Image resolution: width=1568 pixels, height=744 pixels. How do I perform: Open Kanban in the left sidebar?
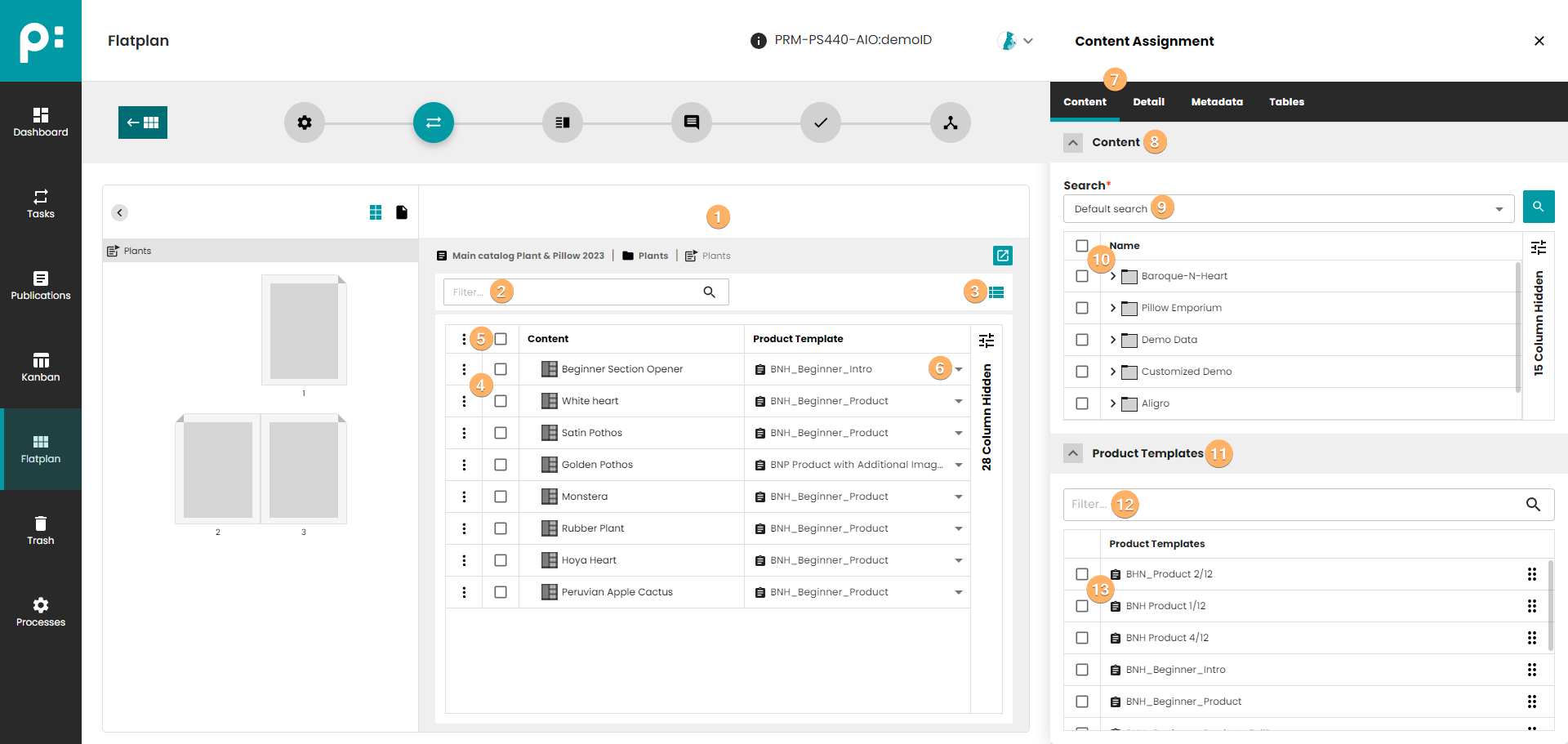tap(41, 367)
